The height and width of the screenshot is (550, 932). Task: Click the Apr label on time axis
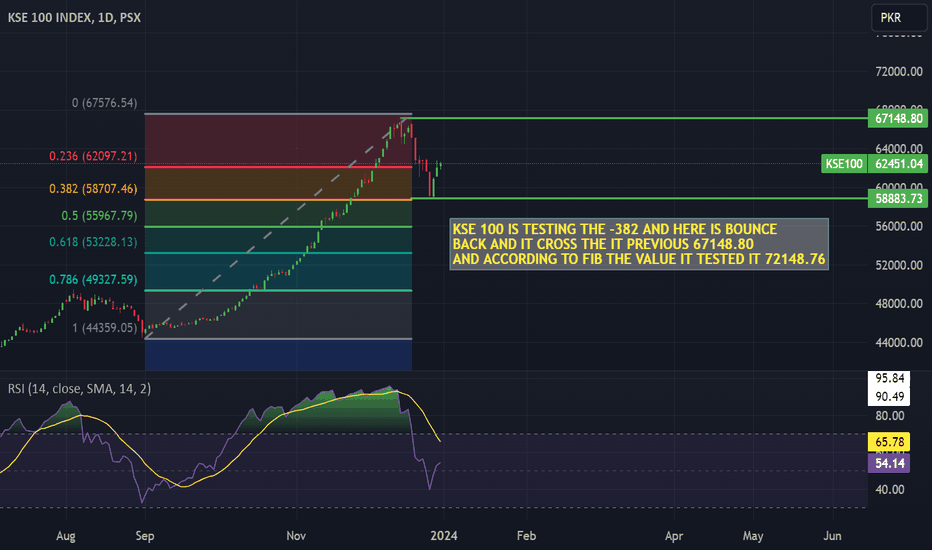tap(674, 536)
